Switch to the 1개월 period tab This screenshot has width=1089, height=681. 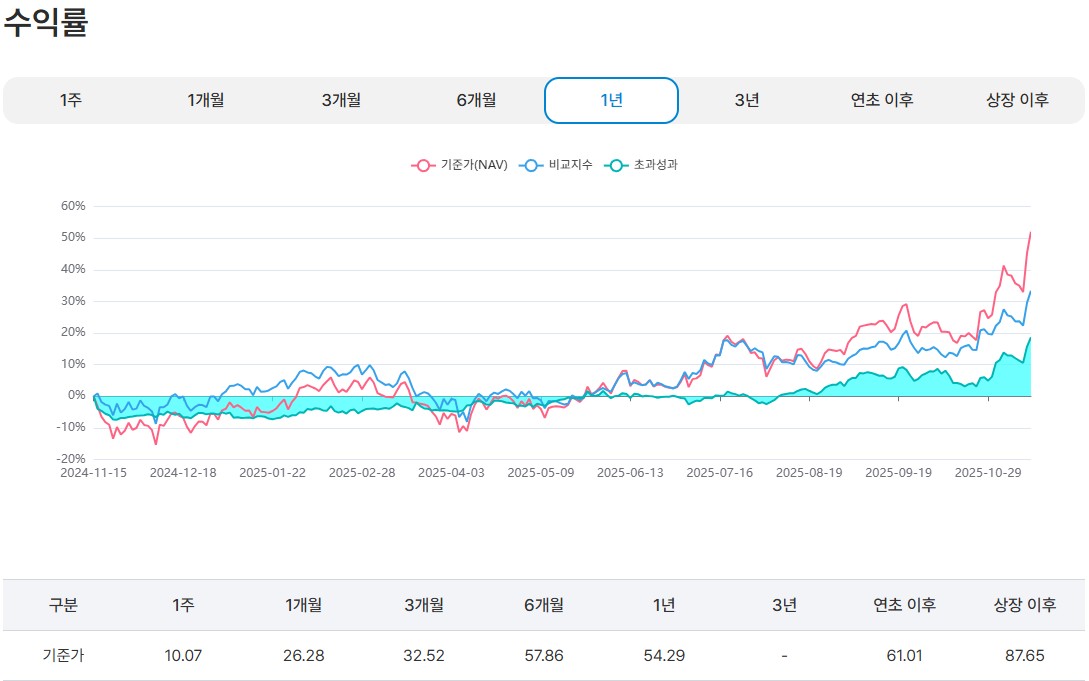(206, 100)
